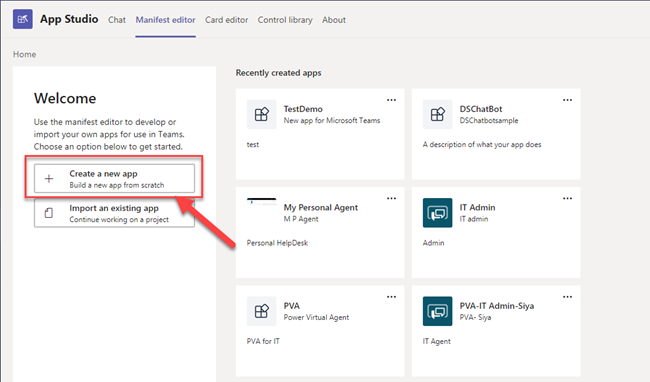
Task: Switch to the Manifest editor tab
Action: pyautogui.click(x=165, y=20)
